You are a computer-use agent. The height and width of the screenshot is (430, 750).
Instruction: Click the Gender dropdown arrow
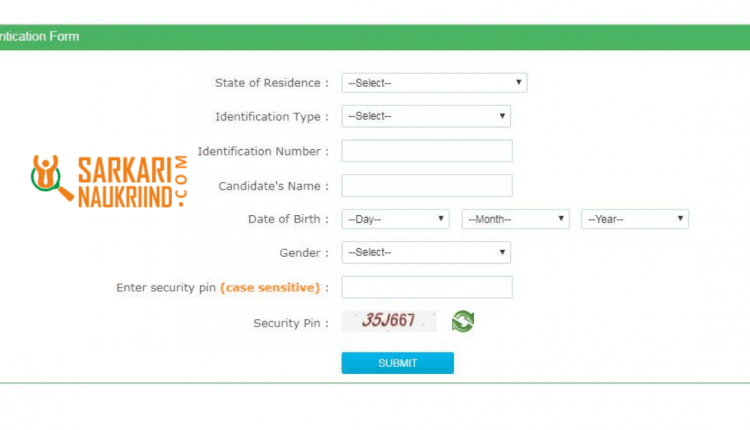coord(502,252)
